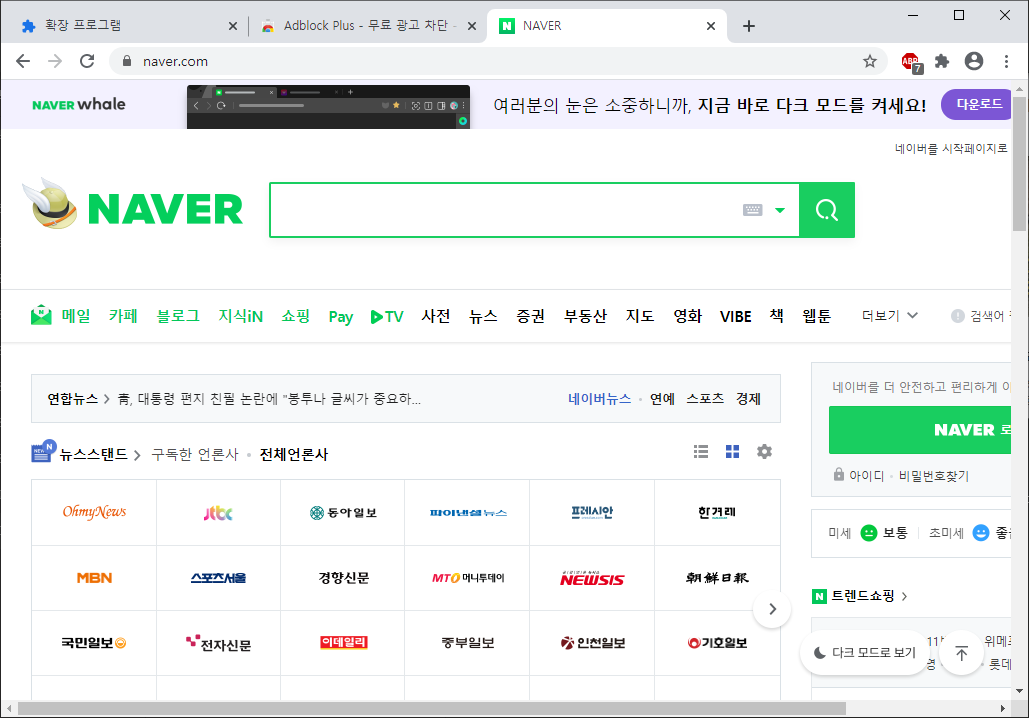Open 네이버뉴스 link
The image size is (1029, 718).
tap(599, 398)
